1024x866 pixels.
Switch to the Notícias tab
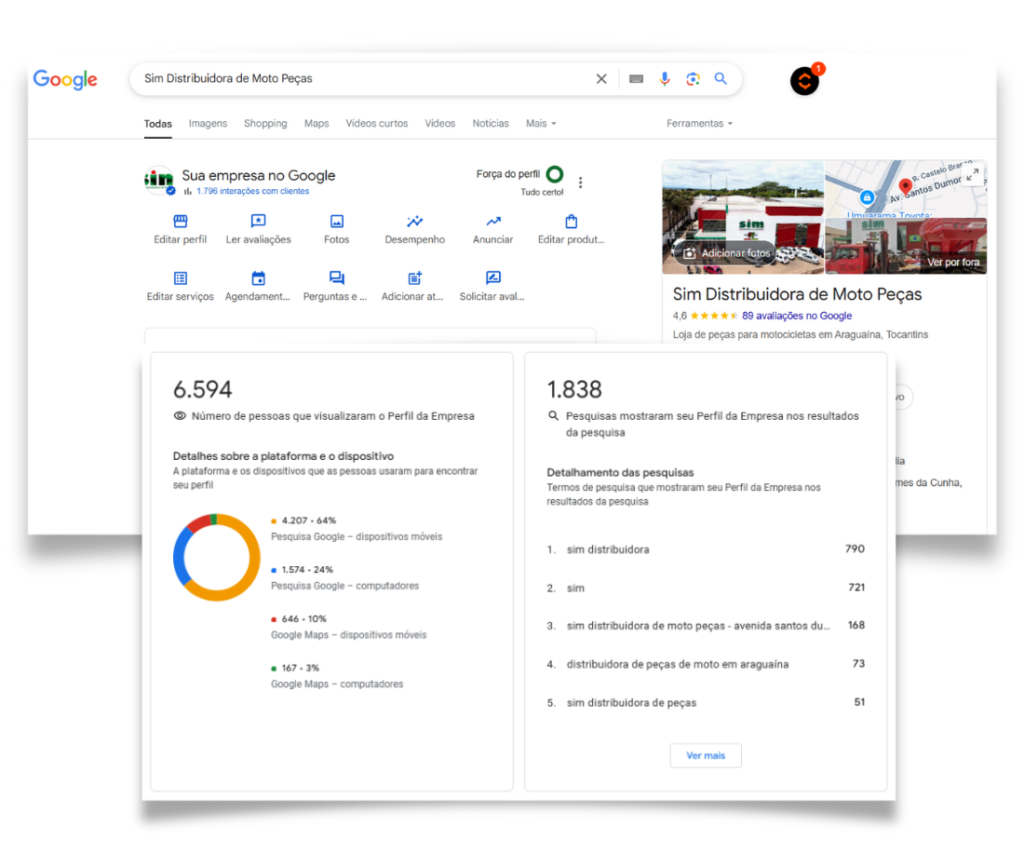490,123
